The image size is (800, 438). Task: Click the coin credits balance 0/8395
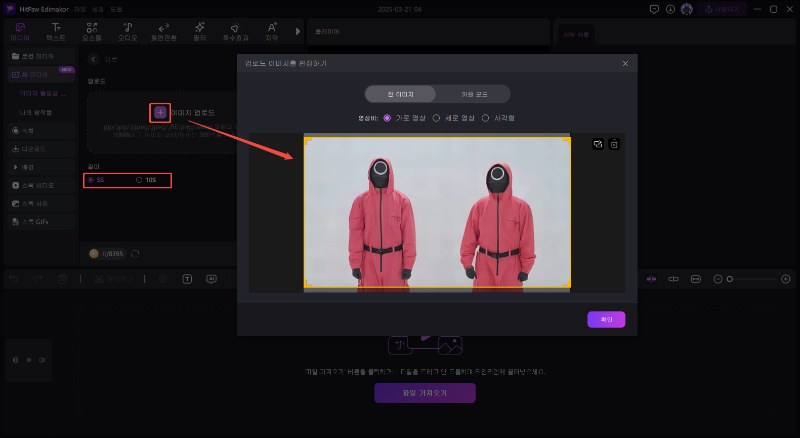coord(107,254)
